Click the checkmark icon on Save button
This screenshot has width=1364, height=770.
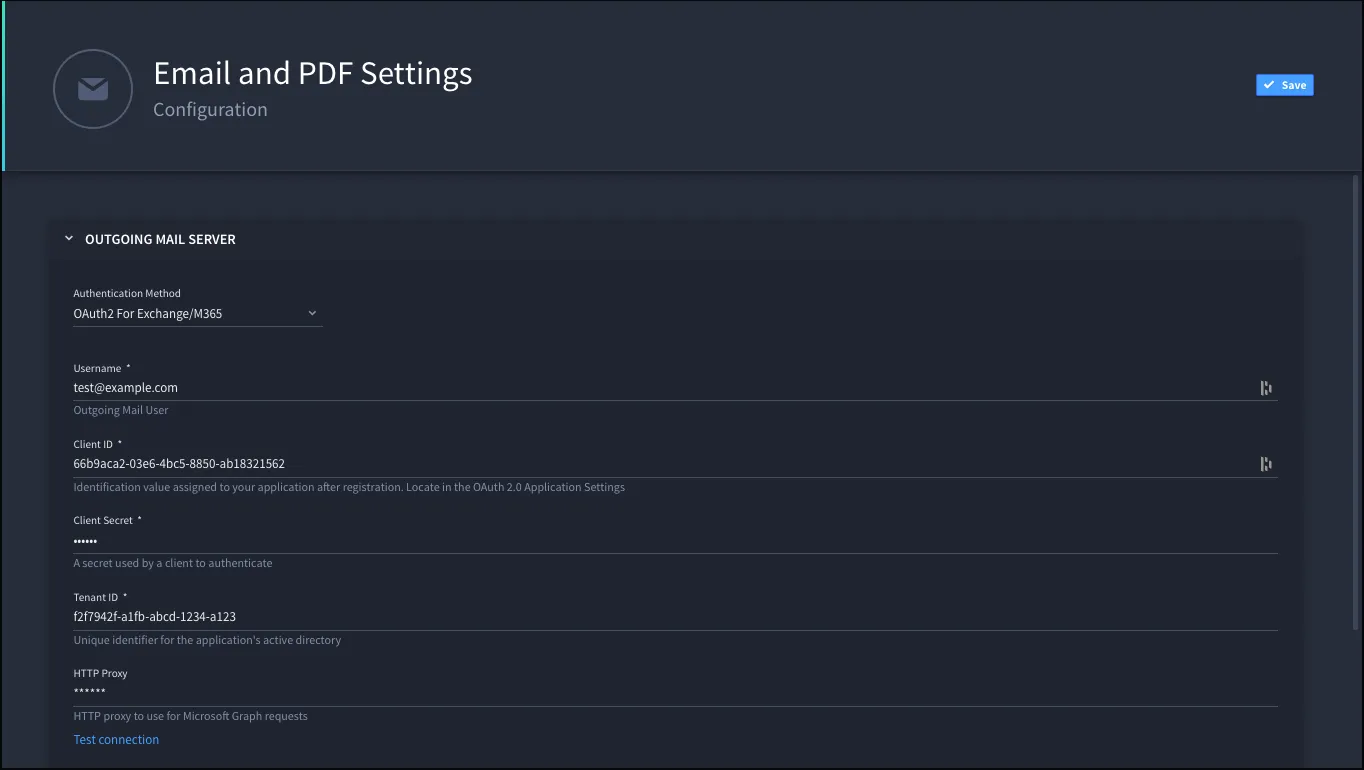1269,85
